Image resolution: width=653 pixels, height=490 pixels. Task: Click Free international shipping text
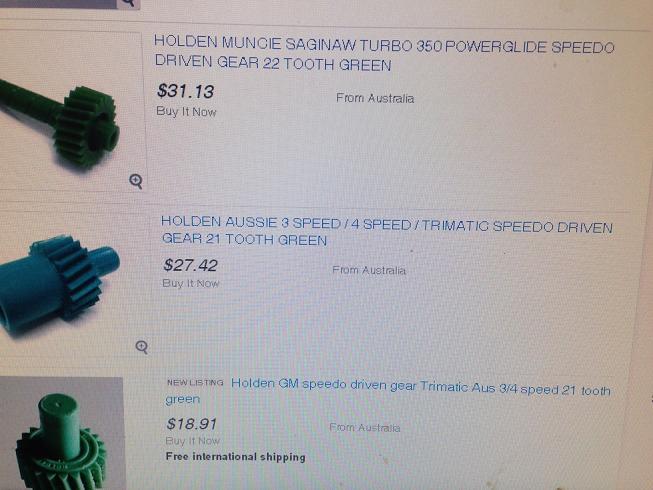point(236,457)
